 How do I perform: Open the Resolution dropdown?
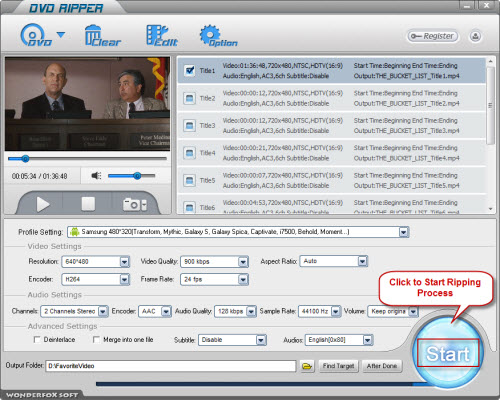coord(124,262)
